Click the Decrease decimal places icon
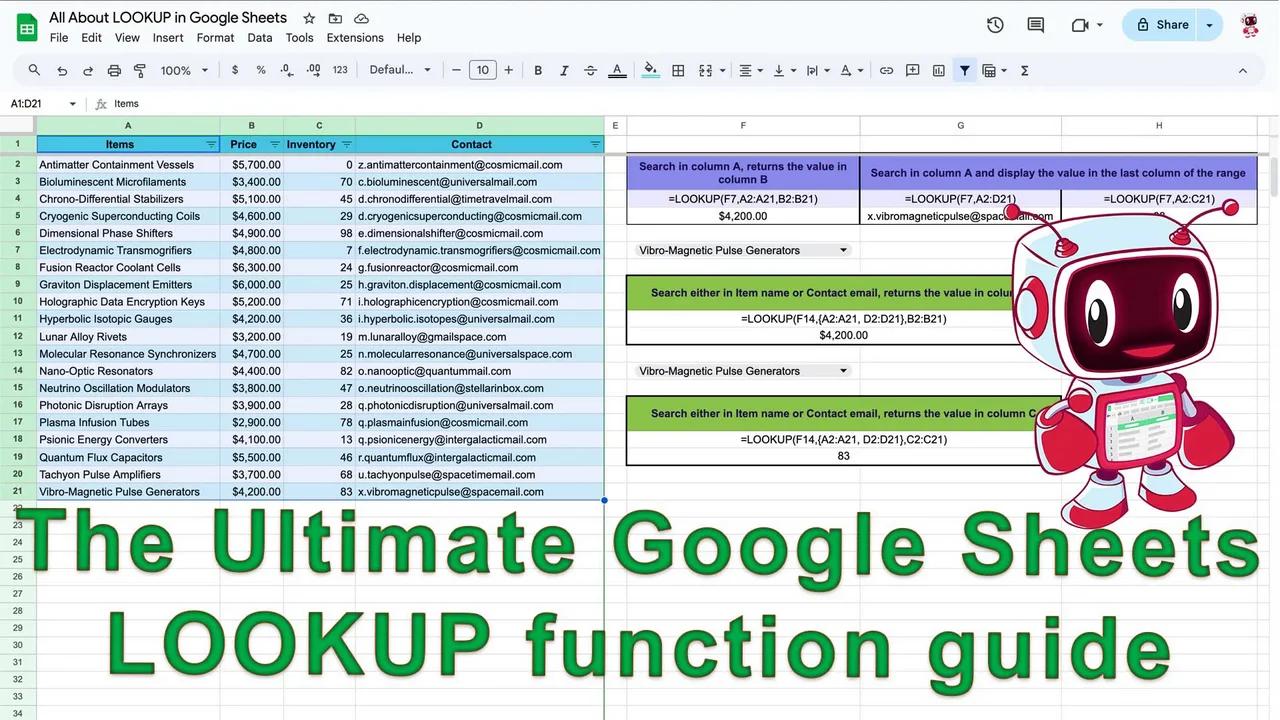Screen dimensions: 1280x720 tap(286, 70)
